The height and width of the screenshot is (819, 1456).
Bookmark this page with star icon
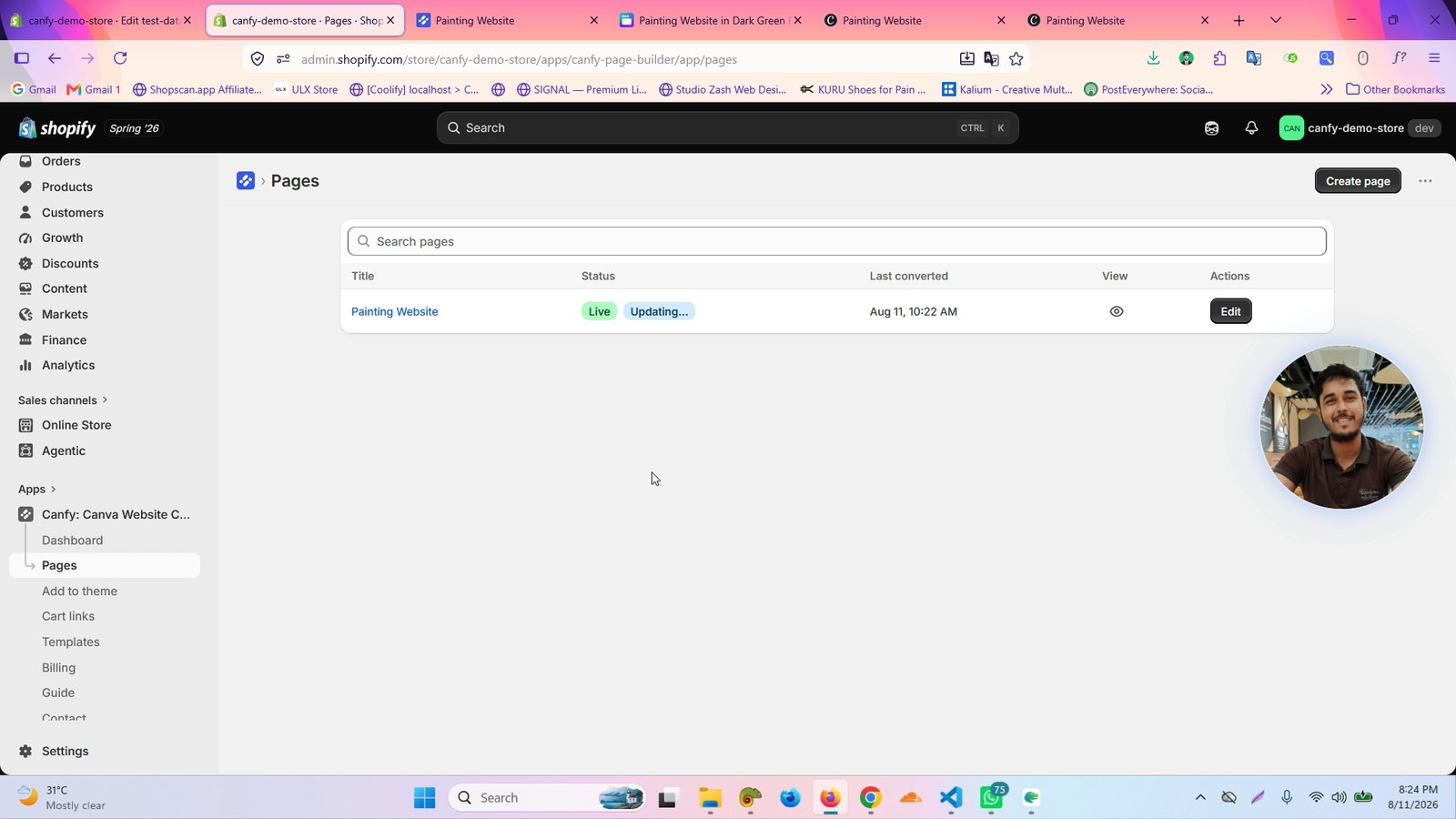pyautogui.click(x=1016, y=59)
